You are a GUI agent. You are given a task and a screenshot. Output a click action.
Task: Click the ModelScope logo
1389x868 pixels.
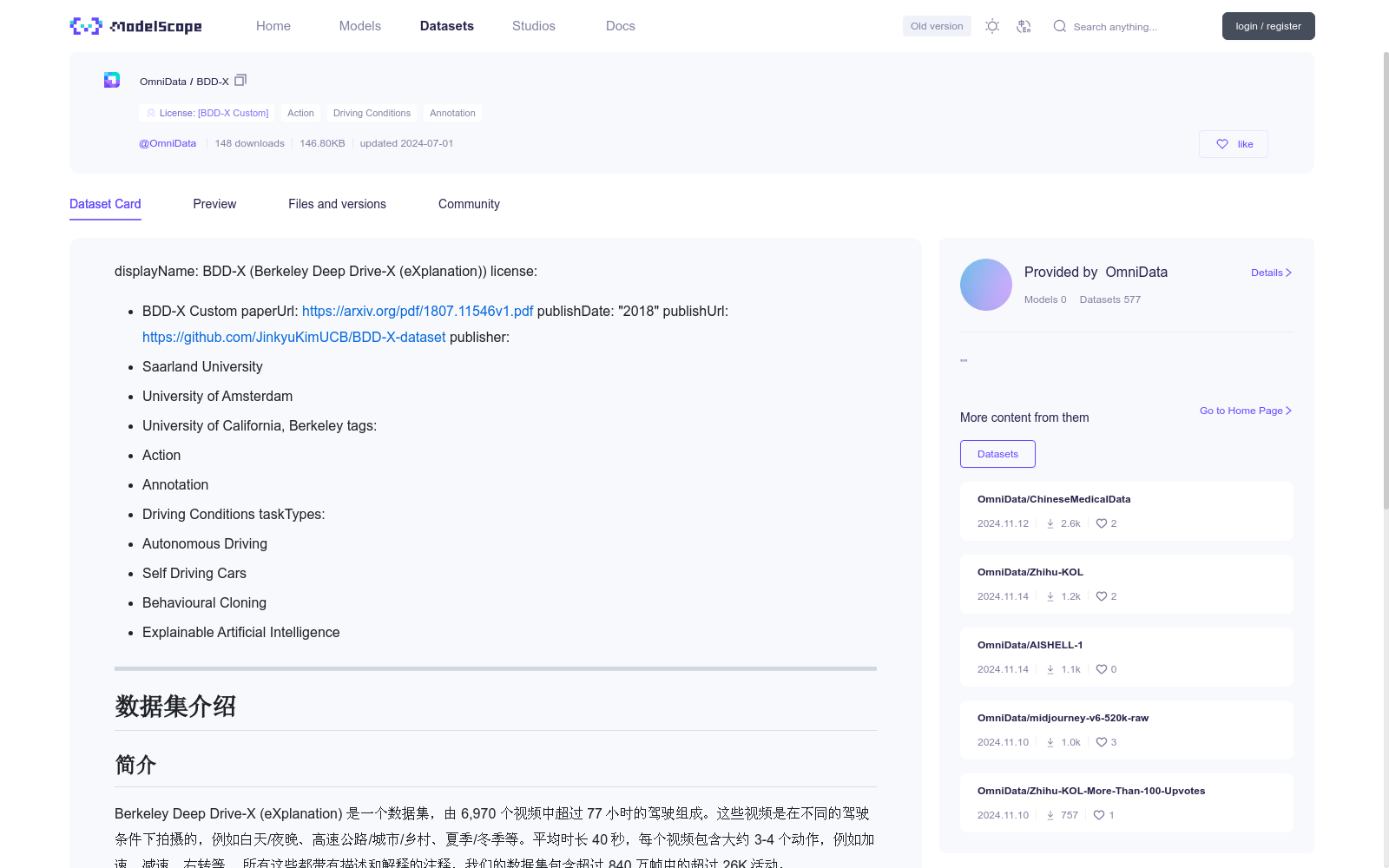(x=135, y=26)
